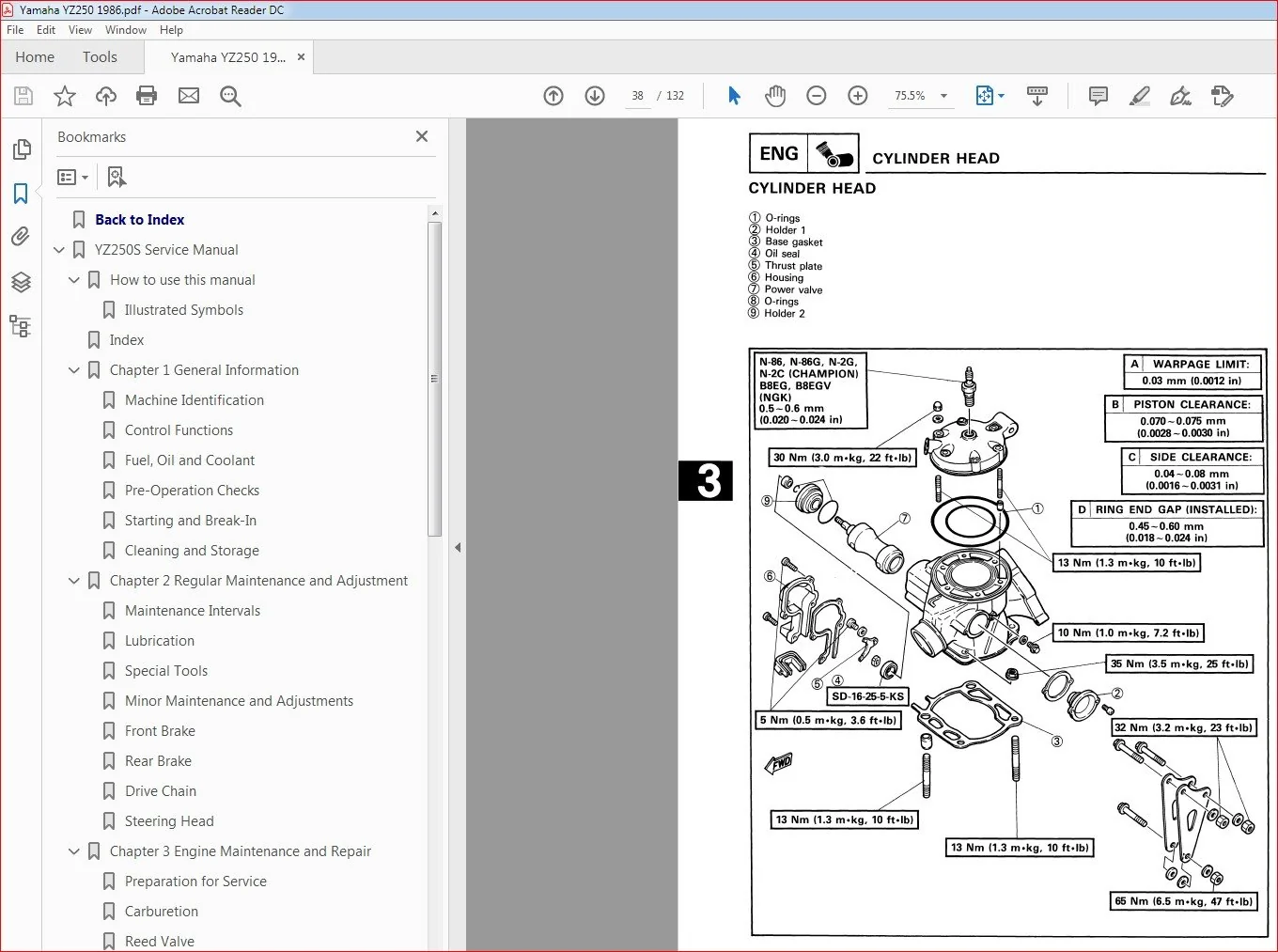Open Page Thumbnails side panel
Image resolution: width=1278 pixels, height=952 pixels.
pos(21,149)
